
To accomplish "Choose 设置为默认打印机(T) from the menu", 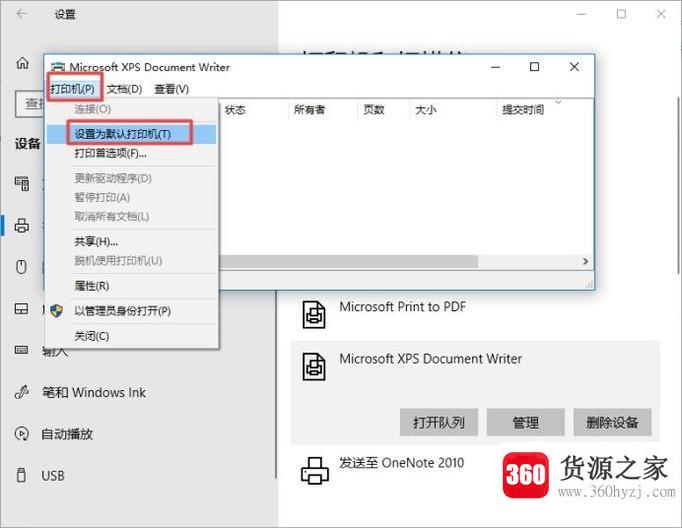I will coord(131,134).
